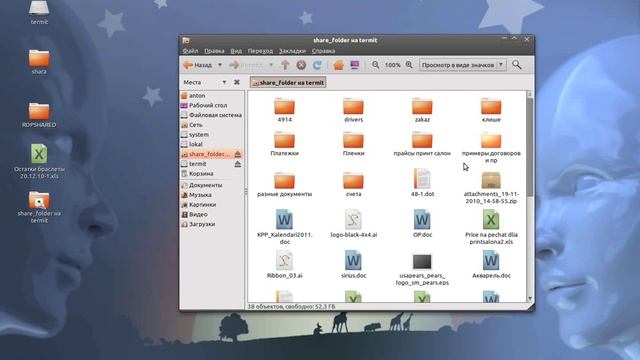
Task: Click the share_folder на termit location button
Action: [288, 82]
